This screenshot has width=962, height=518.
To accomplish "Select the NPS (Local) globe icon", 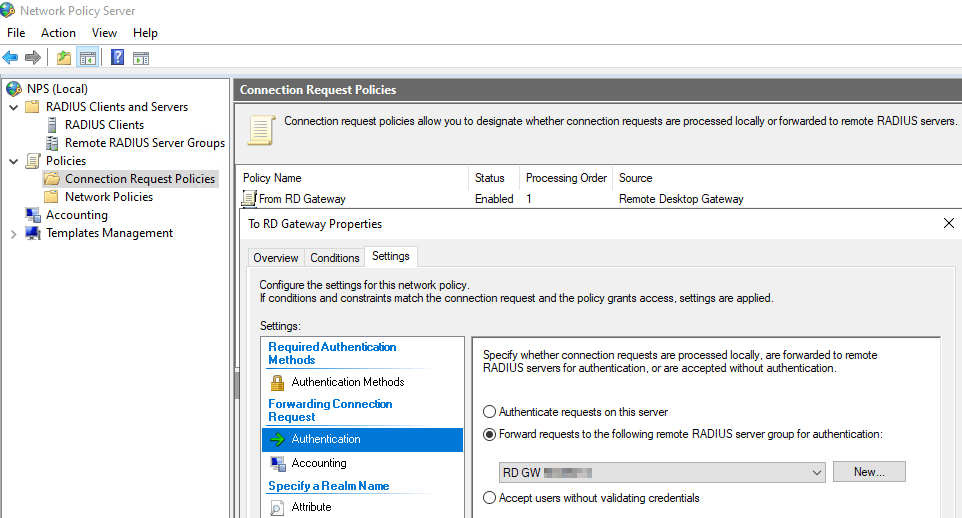I will click(x=14, y=89).
